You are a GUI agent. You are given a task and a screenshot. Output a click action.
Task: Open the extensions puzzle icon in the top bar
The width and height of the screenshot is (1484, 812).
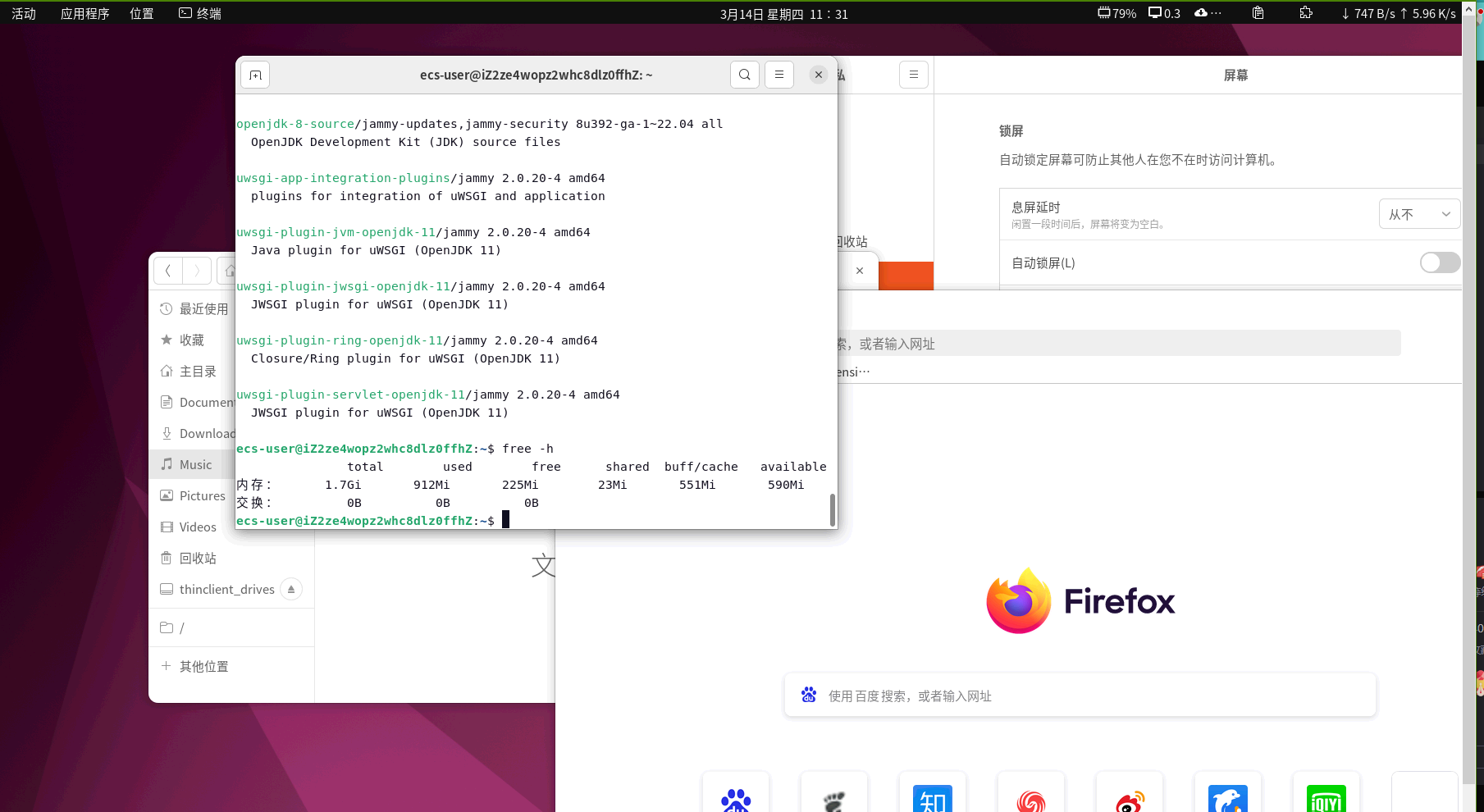[1306, 13]
